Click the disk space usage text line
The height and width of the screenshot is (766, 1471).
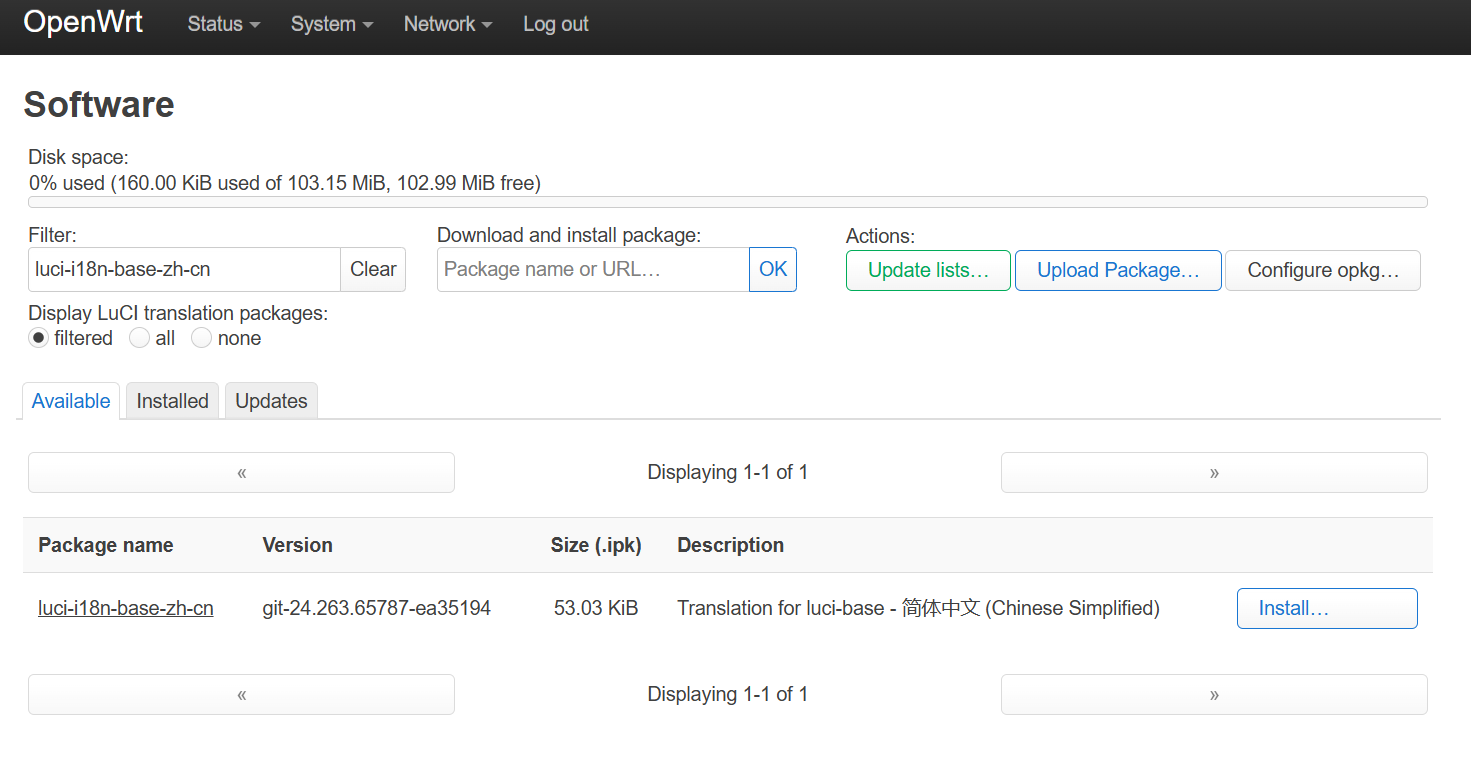pyautogui.click(x=285, y=183)
